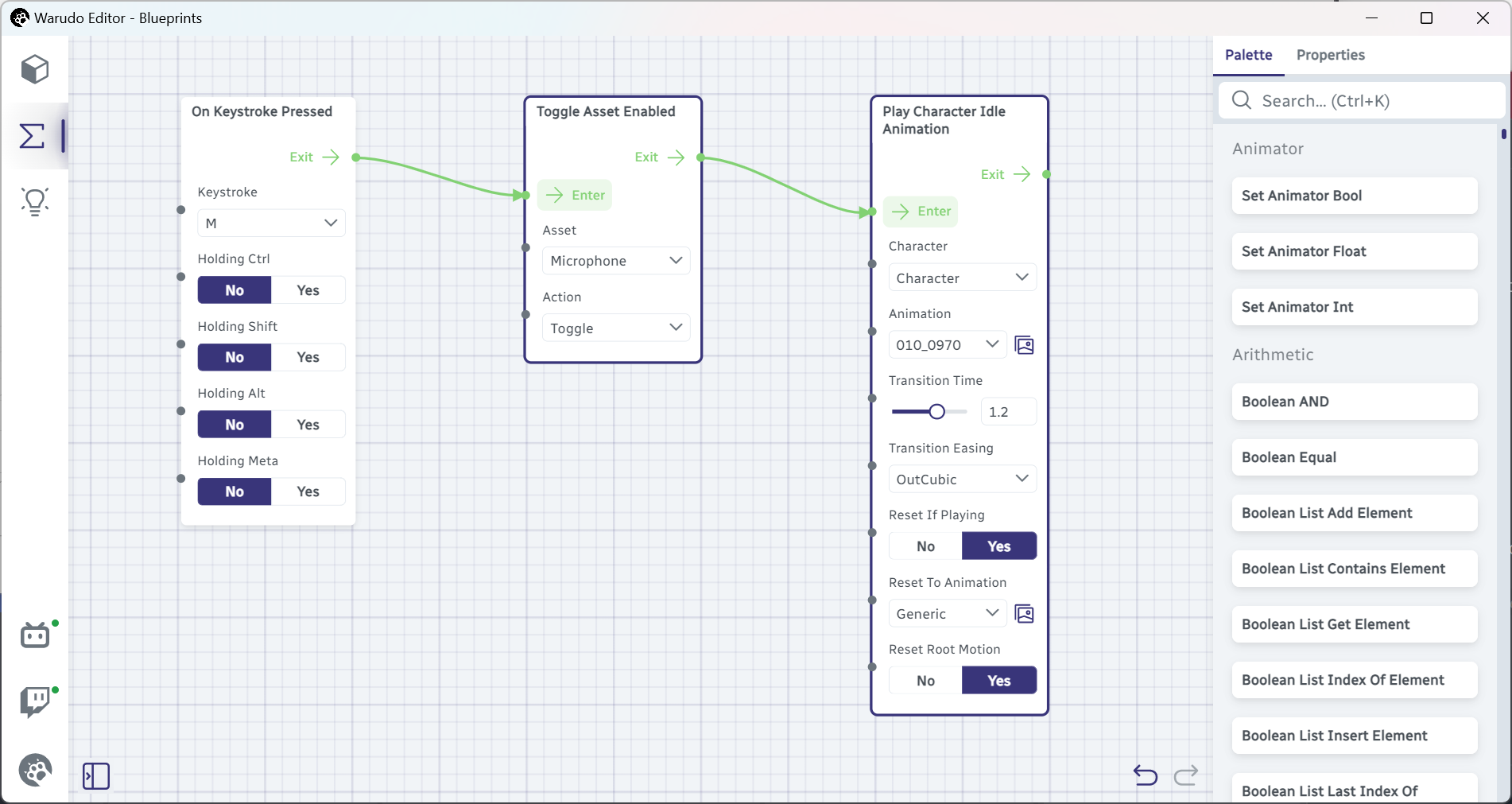
Task: Open Reset To Animation dropdown showing Generic
Action: point(948,614)
